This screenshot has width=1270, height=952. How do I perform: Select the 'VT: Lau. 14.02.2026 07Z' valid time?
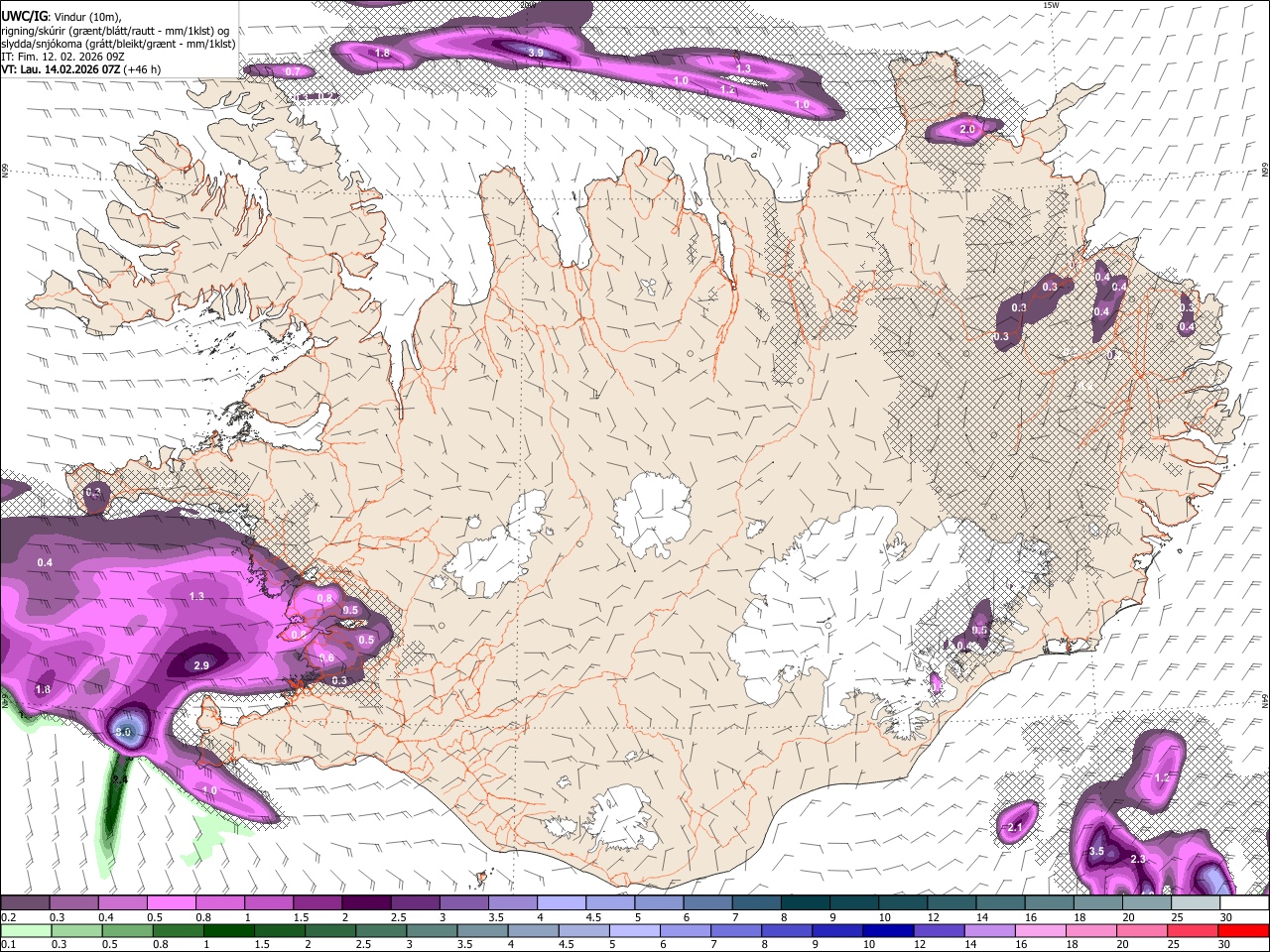(62, 69)
